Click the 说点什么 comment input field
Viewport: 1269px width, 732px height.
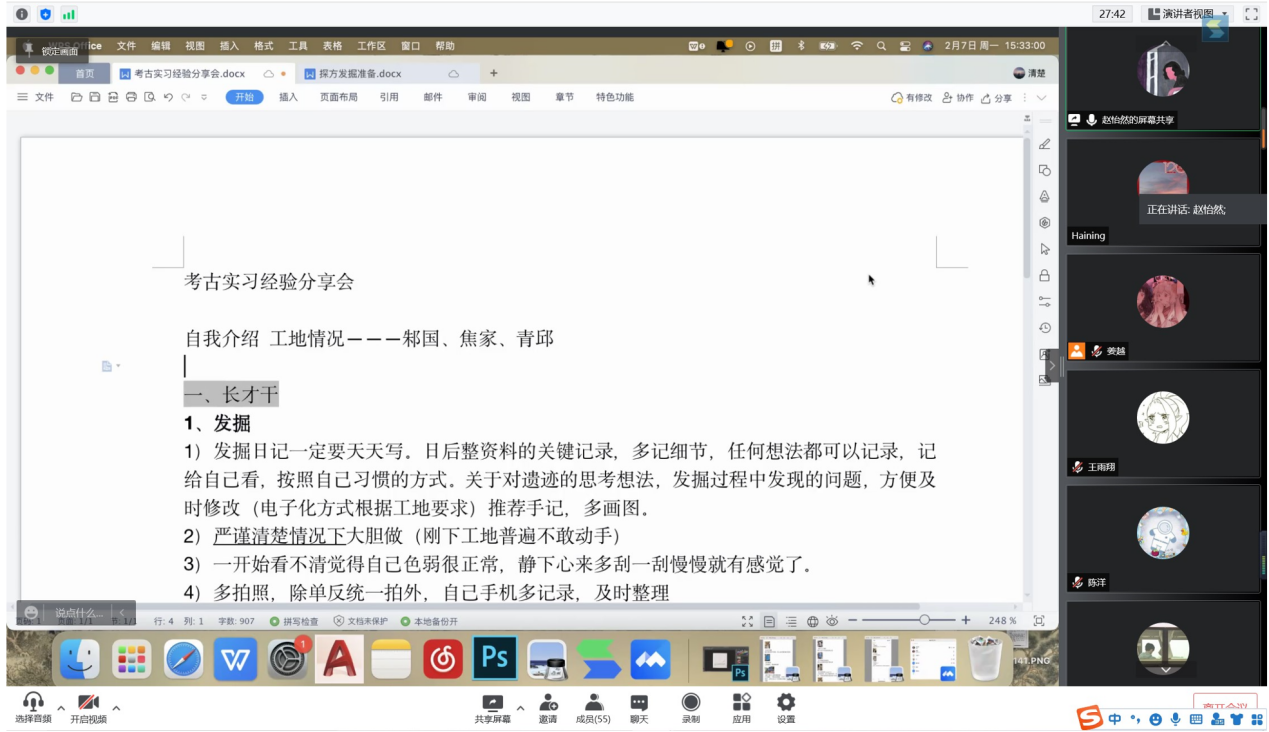79,612
